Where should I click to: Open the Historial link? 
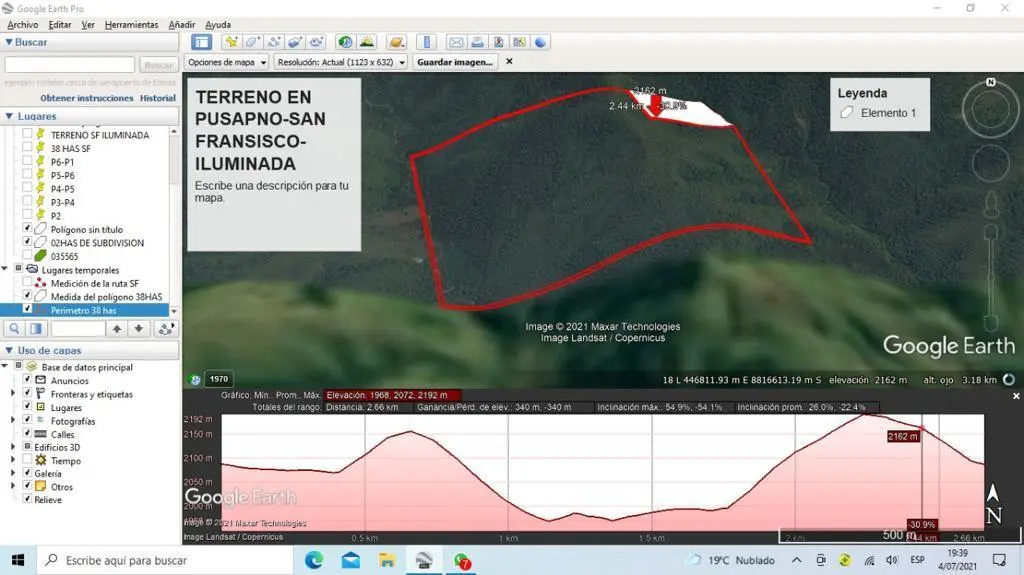coord(158,98)
